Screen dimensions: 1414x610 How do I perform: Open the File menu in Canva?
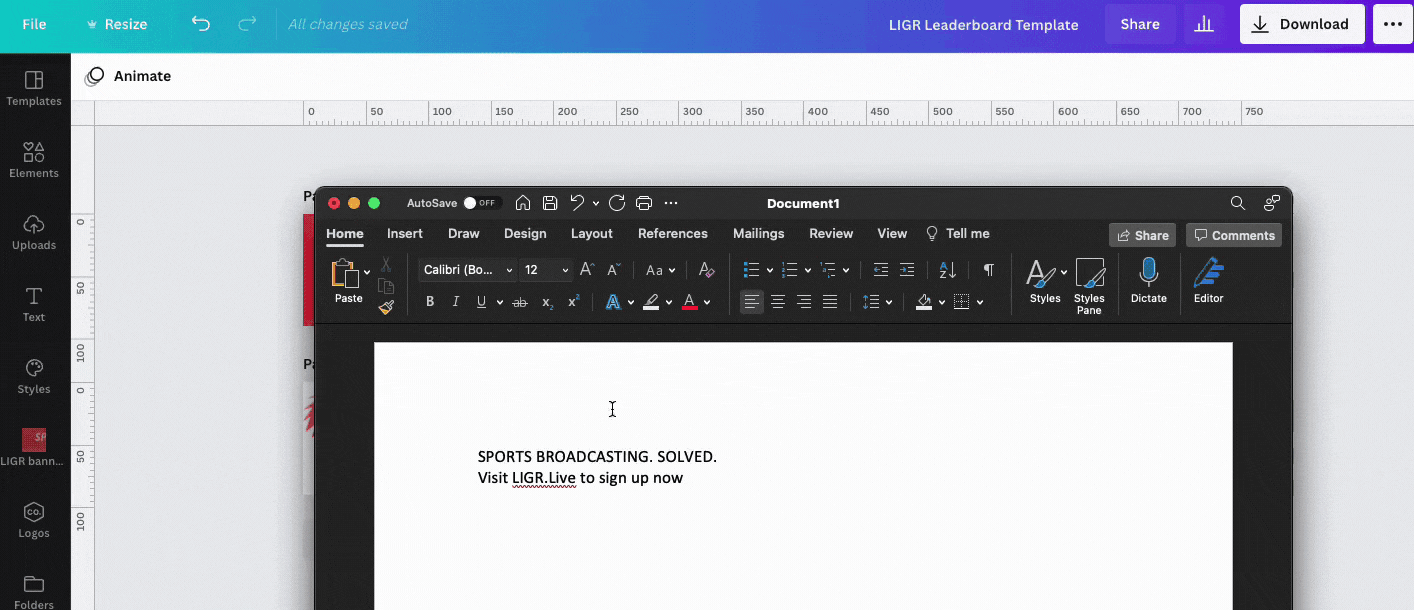click(x=34, y=24)
